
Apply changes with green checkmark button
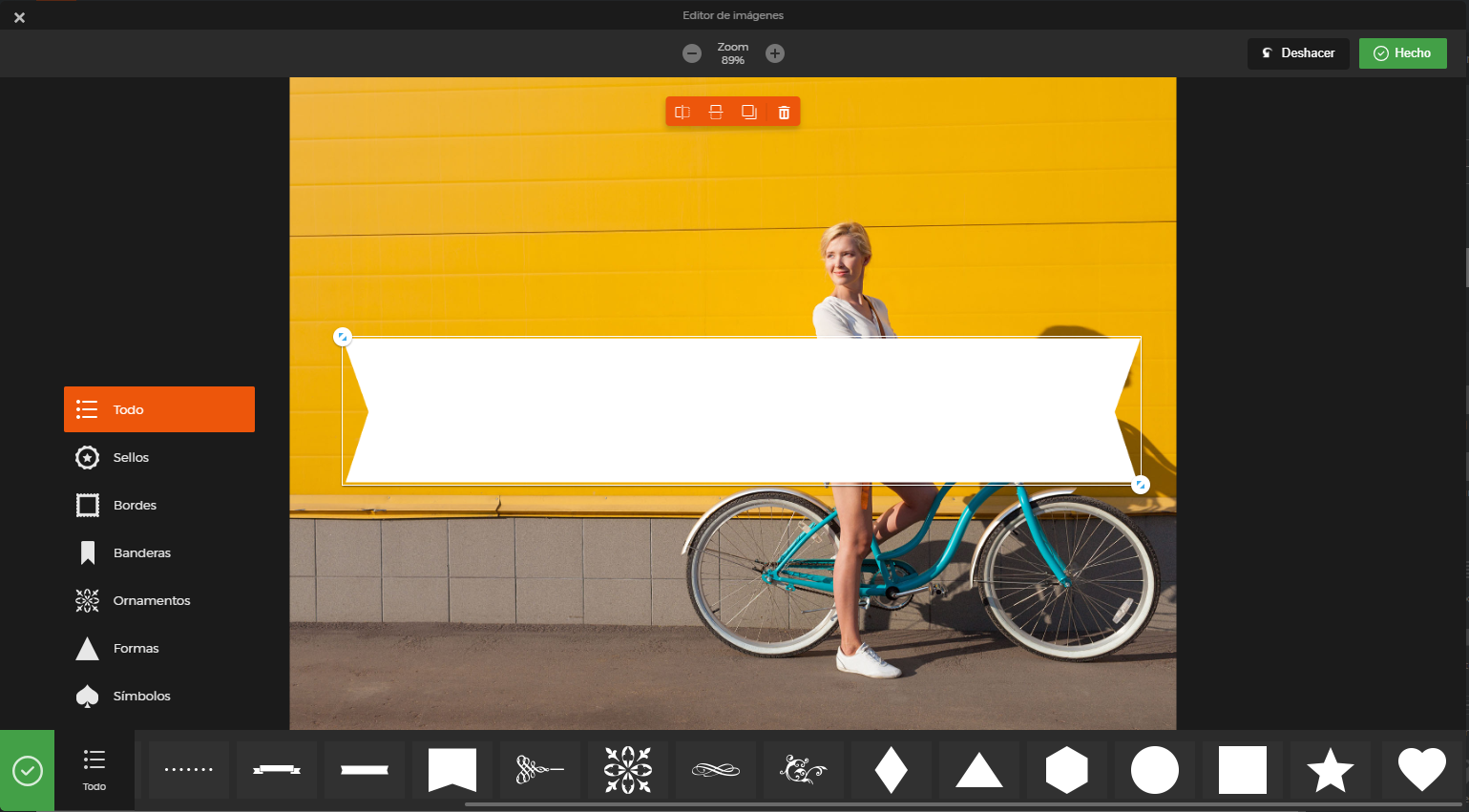(27, 770)
